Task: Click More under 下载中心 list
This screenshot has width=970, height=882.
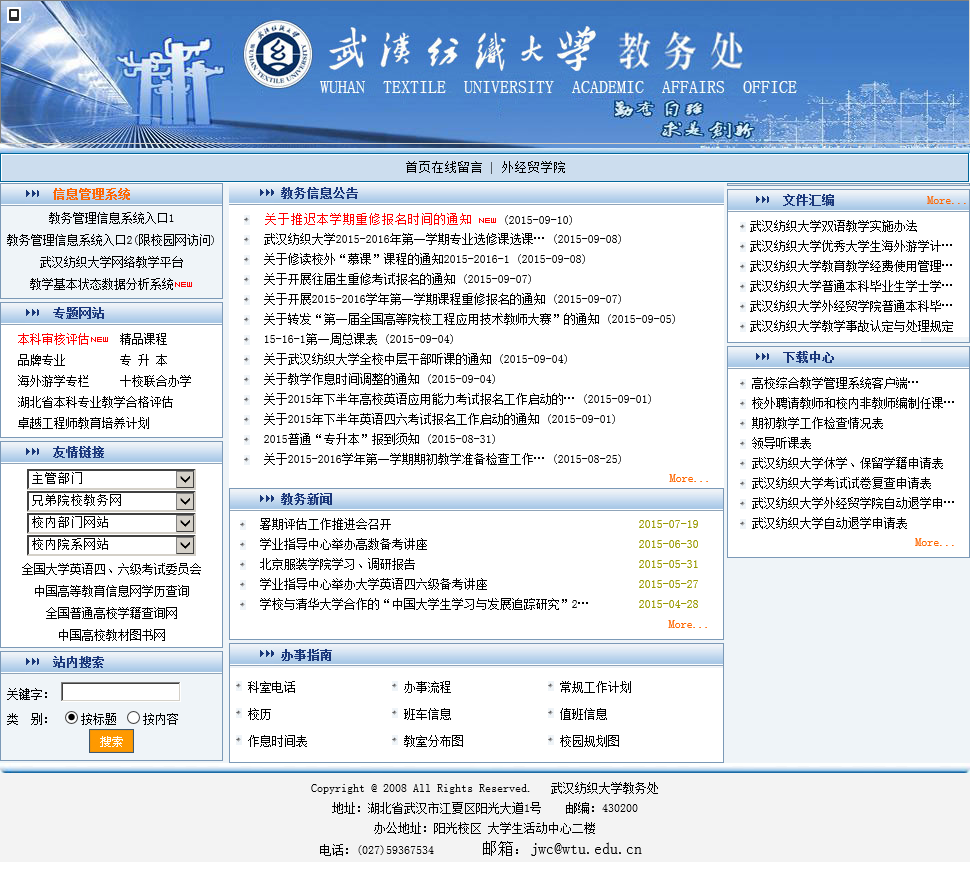Action: [x=934, y=542]
